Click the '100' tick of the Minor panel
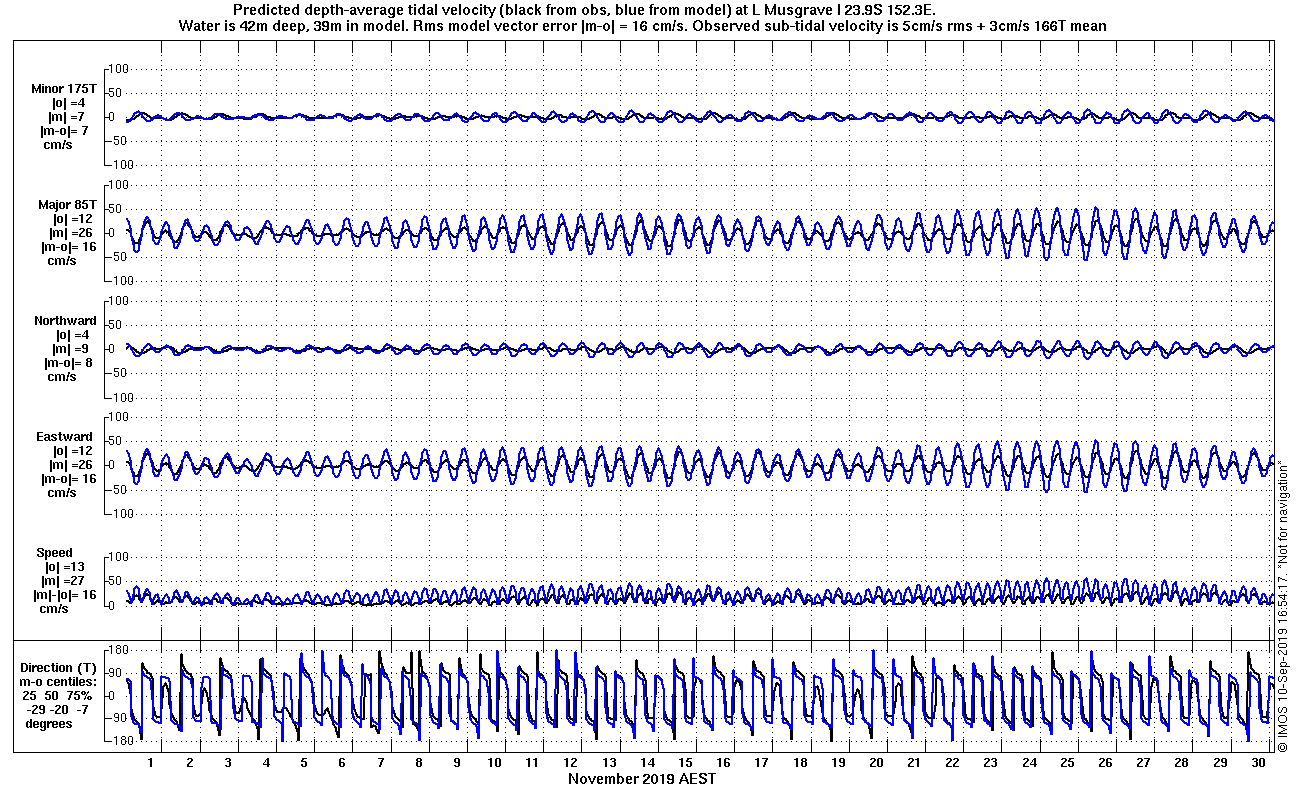The width and height of the screenshot is (1300, 800). click(x=119, y=69)
